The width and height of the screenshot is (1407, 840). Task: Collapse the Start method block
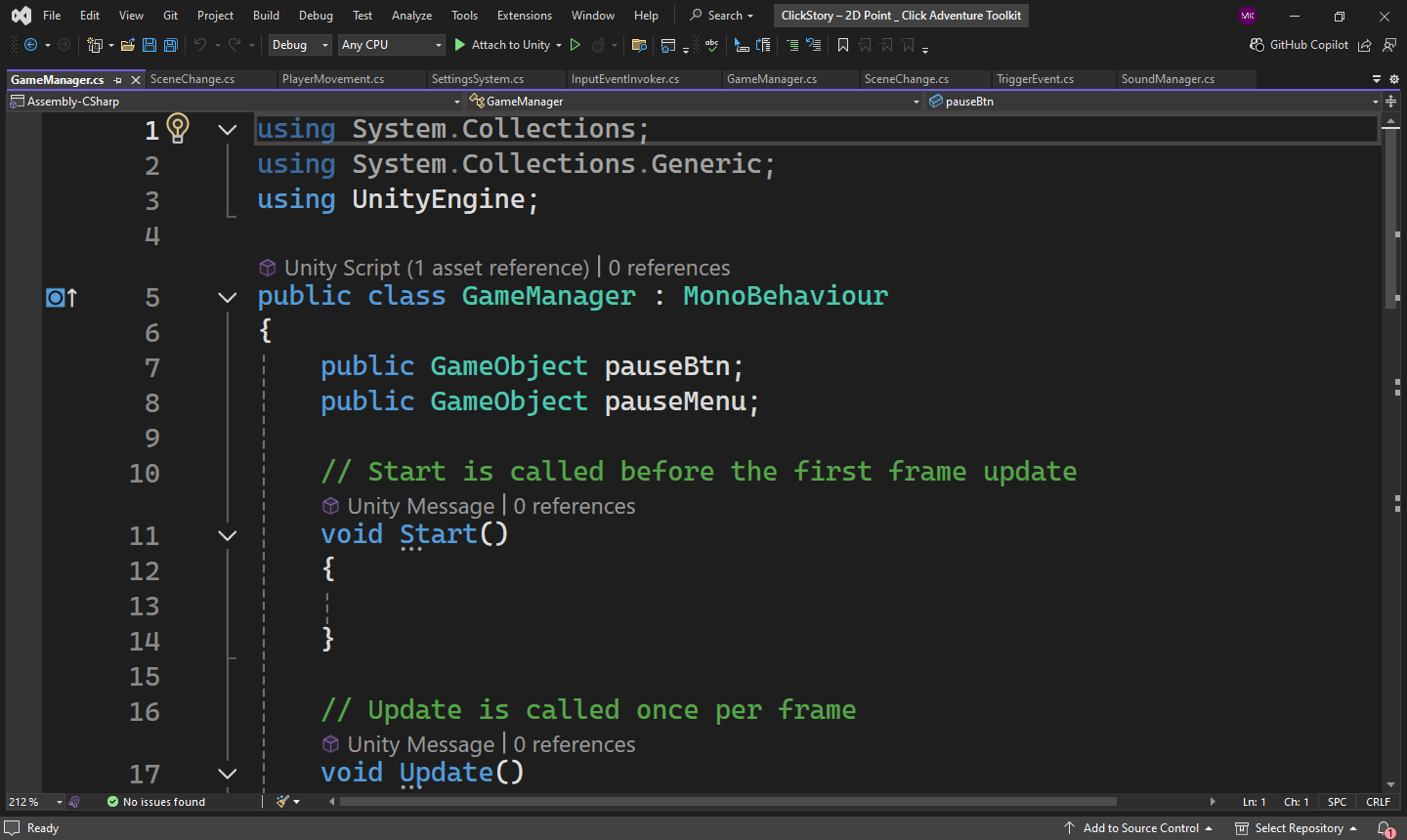click(x=228, y=535)
